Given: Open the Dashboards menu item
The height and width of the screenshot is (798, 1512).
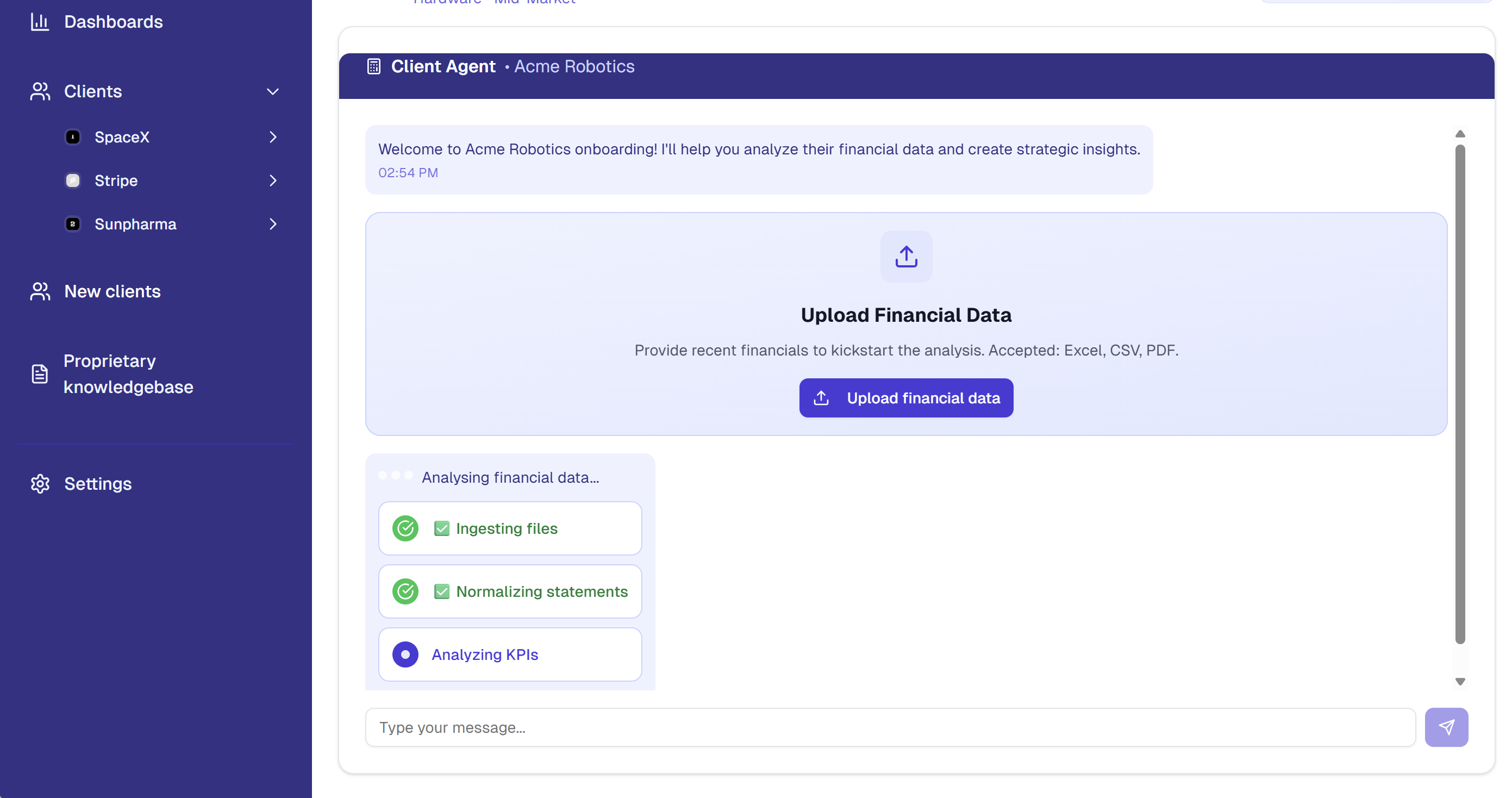Looking at the screenshot, I should pyautogui.click(x=113, y=22).
